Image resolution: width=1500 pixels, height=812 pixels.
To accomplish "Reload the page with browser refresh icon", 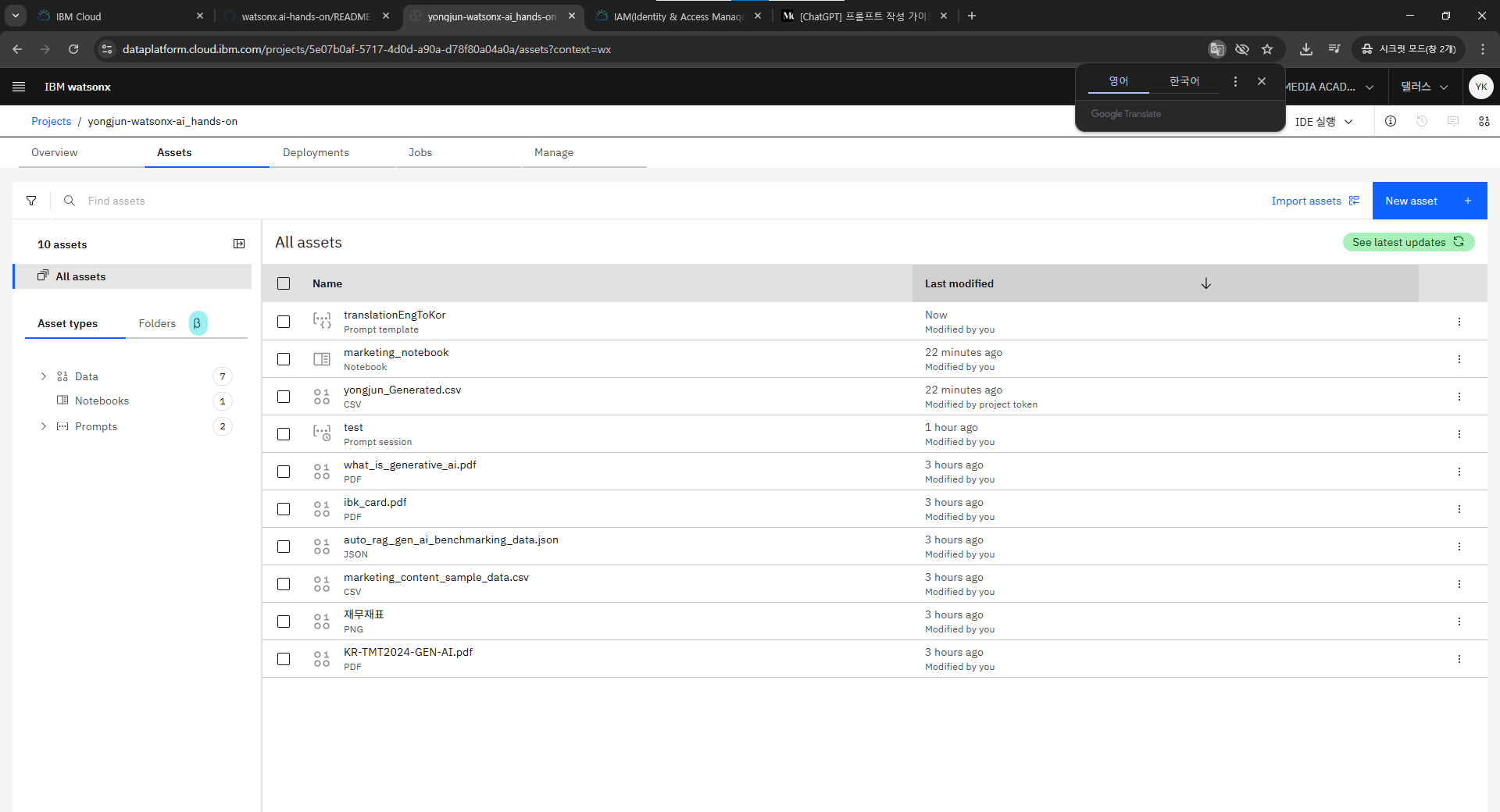I will click(73, 49).
